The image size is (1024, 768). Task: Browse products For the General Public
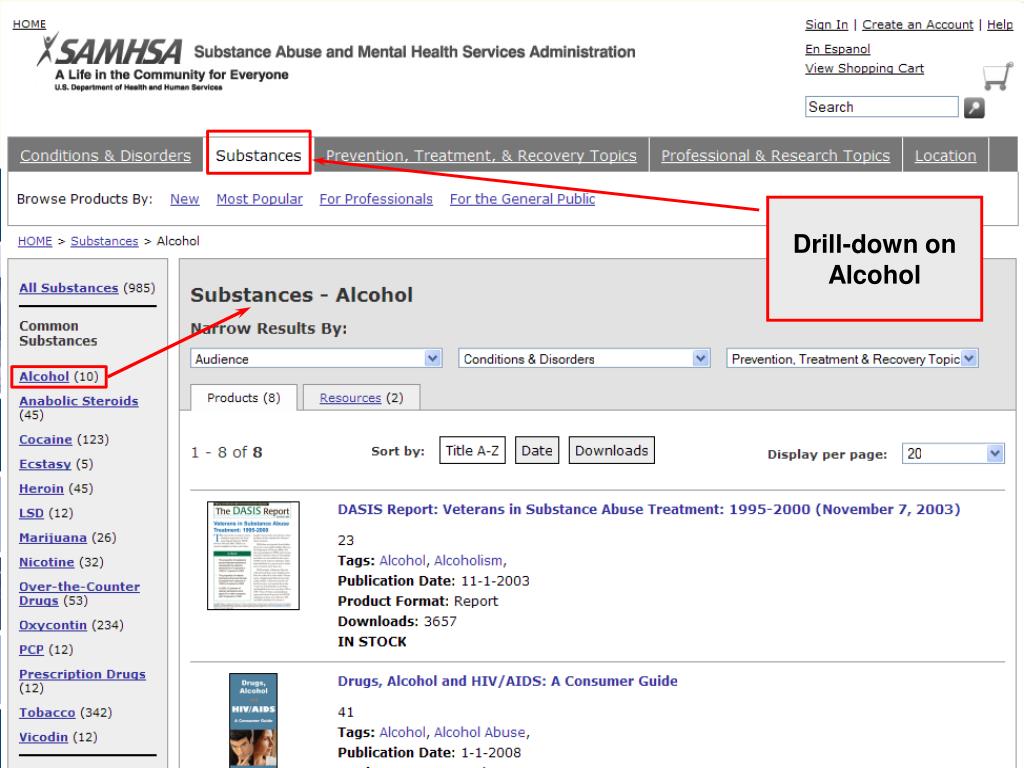(x=522, y=199)
